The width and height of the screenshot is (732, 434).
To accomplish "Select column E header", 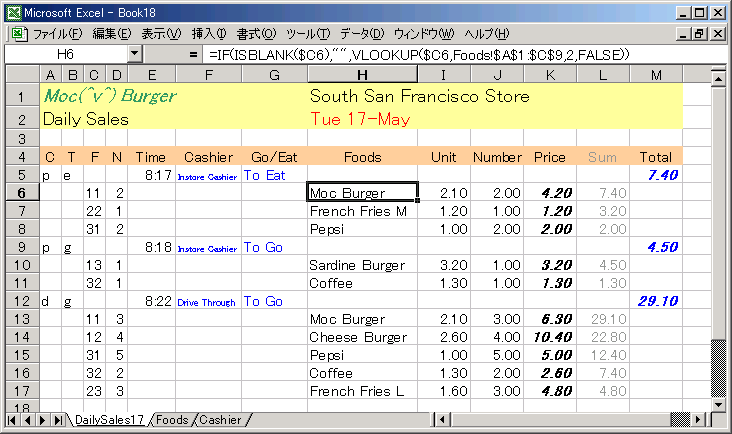I will 152,75.
